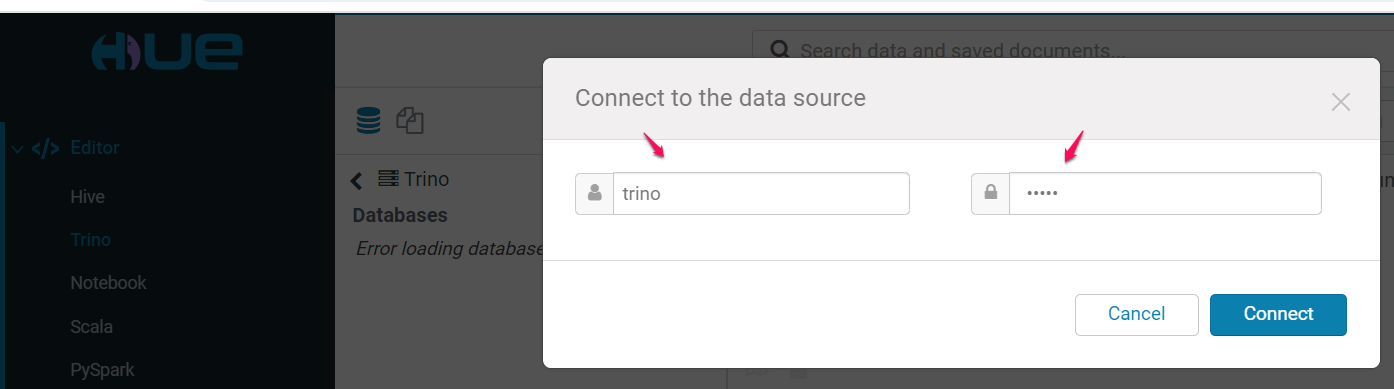The image size is (1394, 389).
Task: Select Trino editor in sidebar
Action: [90, 240]
